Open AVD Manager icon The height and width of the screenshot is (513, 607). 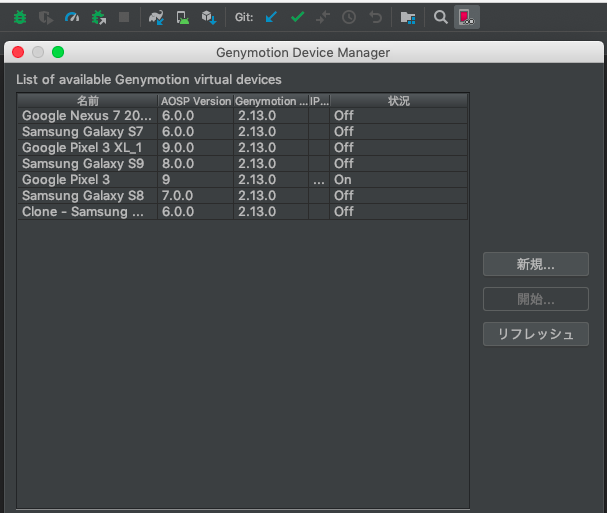[182, 17]
